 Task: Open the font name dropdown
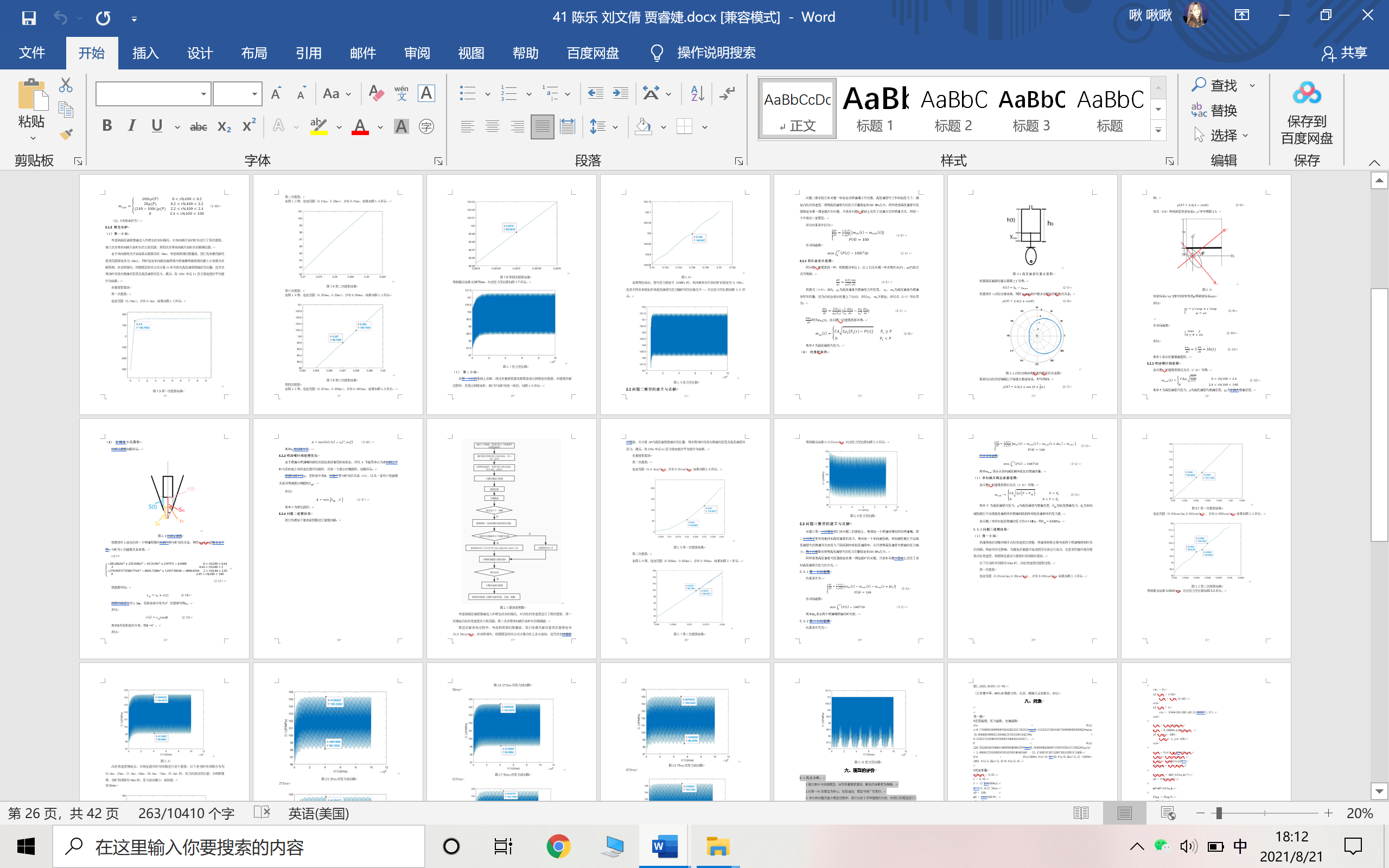[204, 93]
